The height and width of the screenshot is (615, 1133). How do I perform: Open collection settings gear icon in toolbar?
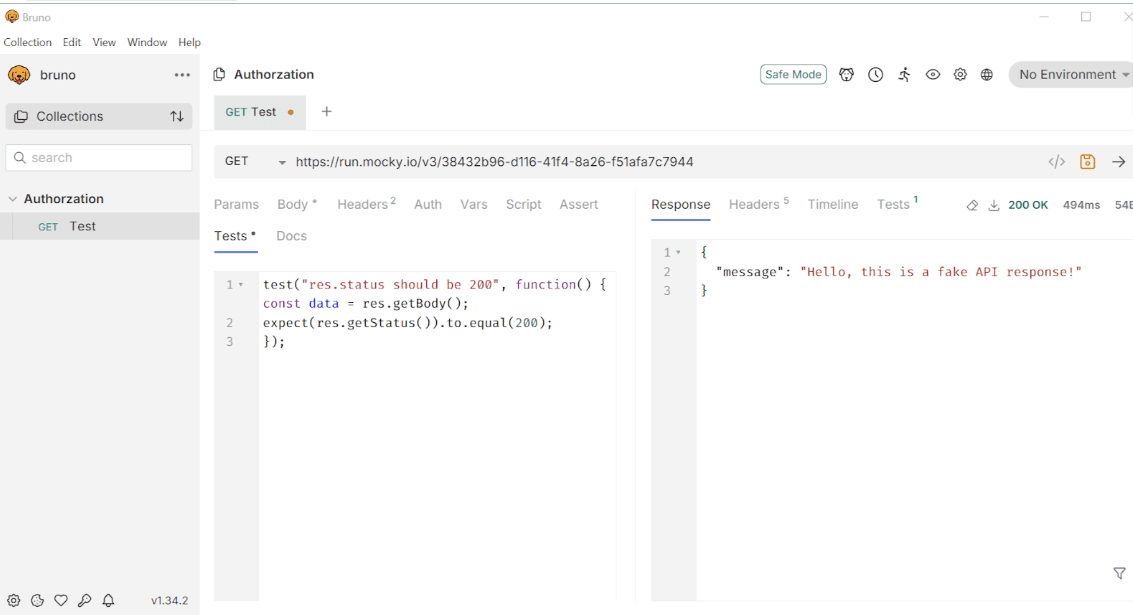[960, 74]
